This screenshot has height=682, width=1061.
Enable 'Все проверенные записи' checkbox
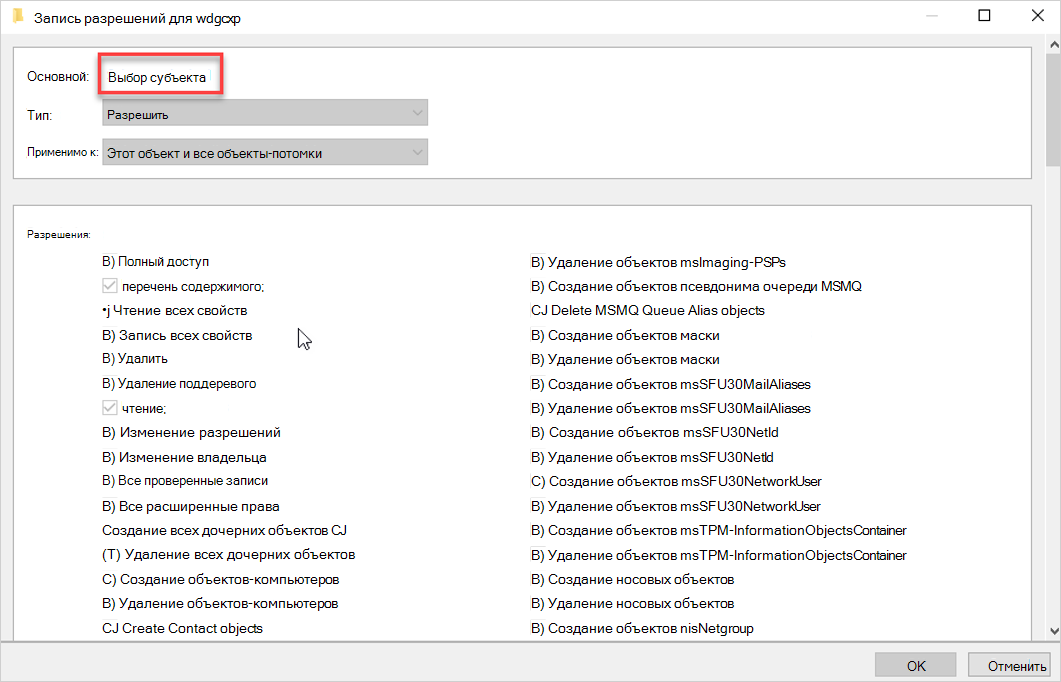pyautogui.click(x=109, y=481)
